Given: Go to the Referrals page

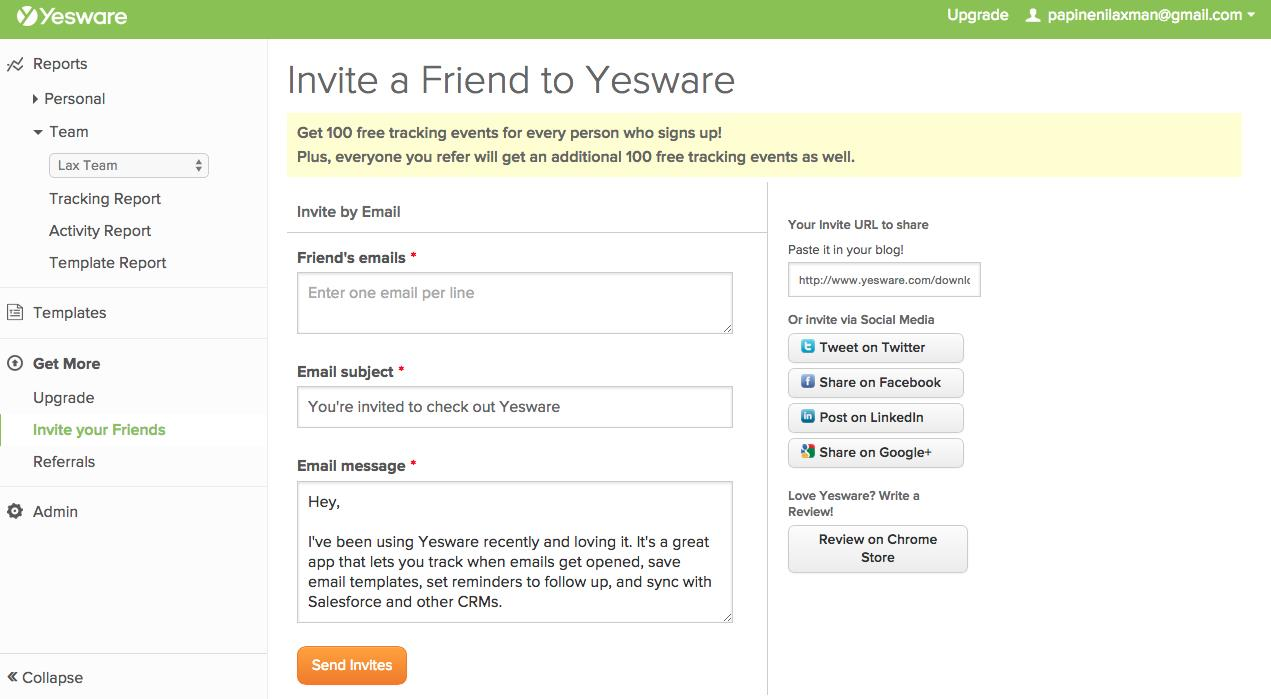Looking at the screenshot, I should [x=64, y=462].
